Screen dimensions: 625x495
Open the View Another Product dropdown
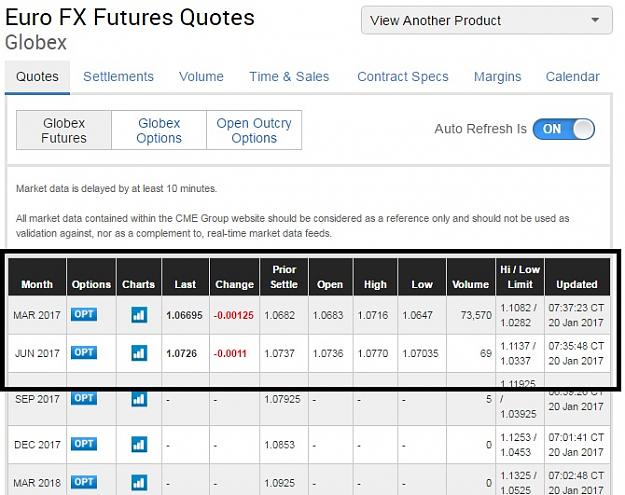coord(487,20)
